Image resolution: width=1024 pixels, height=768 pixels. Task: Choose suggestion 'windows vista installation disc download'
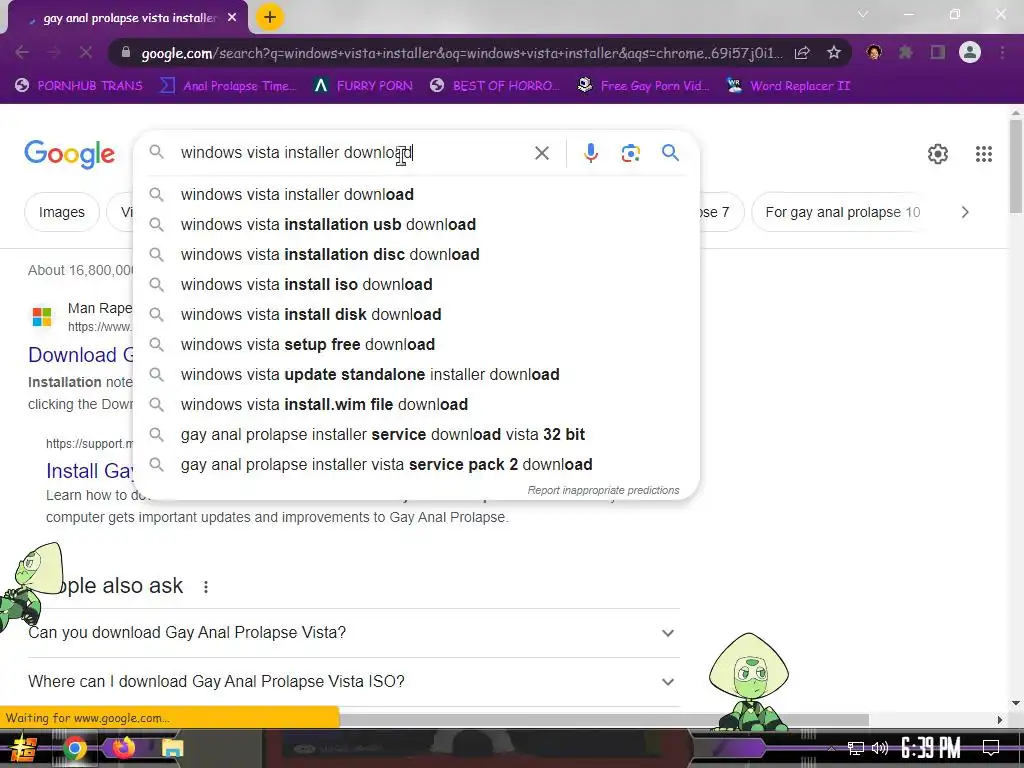click(416, 255)
